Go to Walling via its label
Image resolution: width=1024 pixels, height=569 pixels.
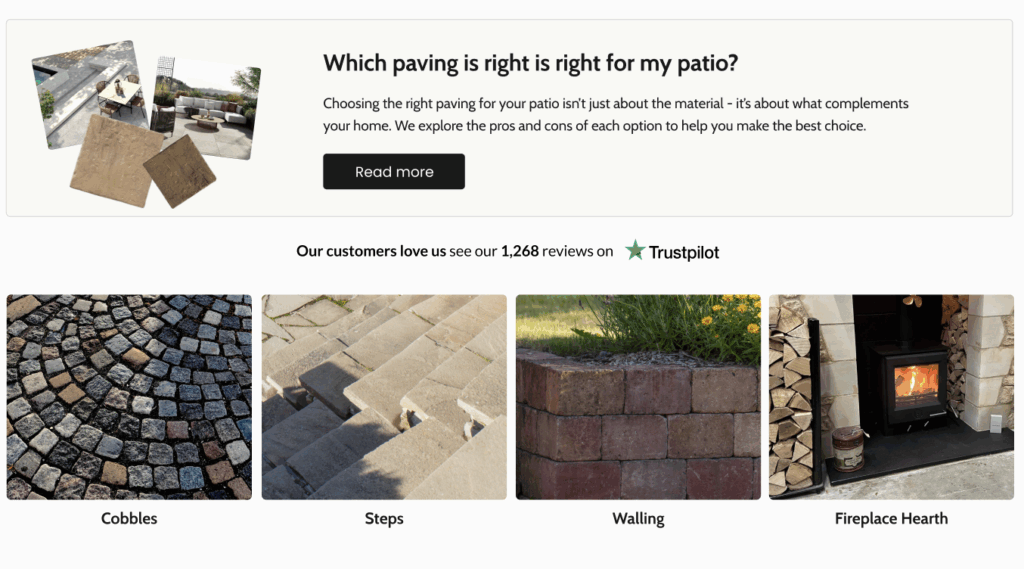[x=638, y=518]
